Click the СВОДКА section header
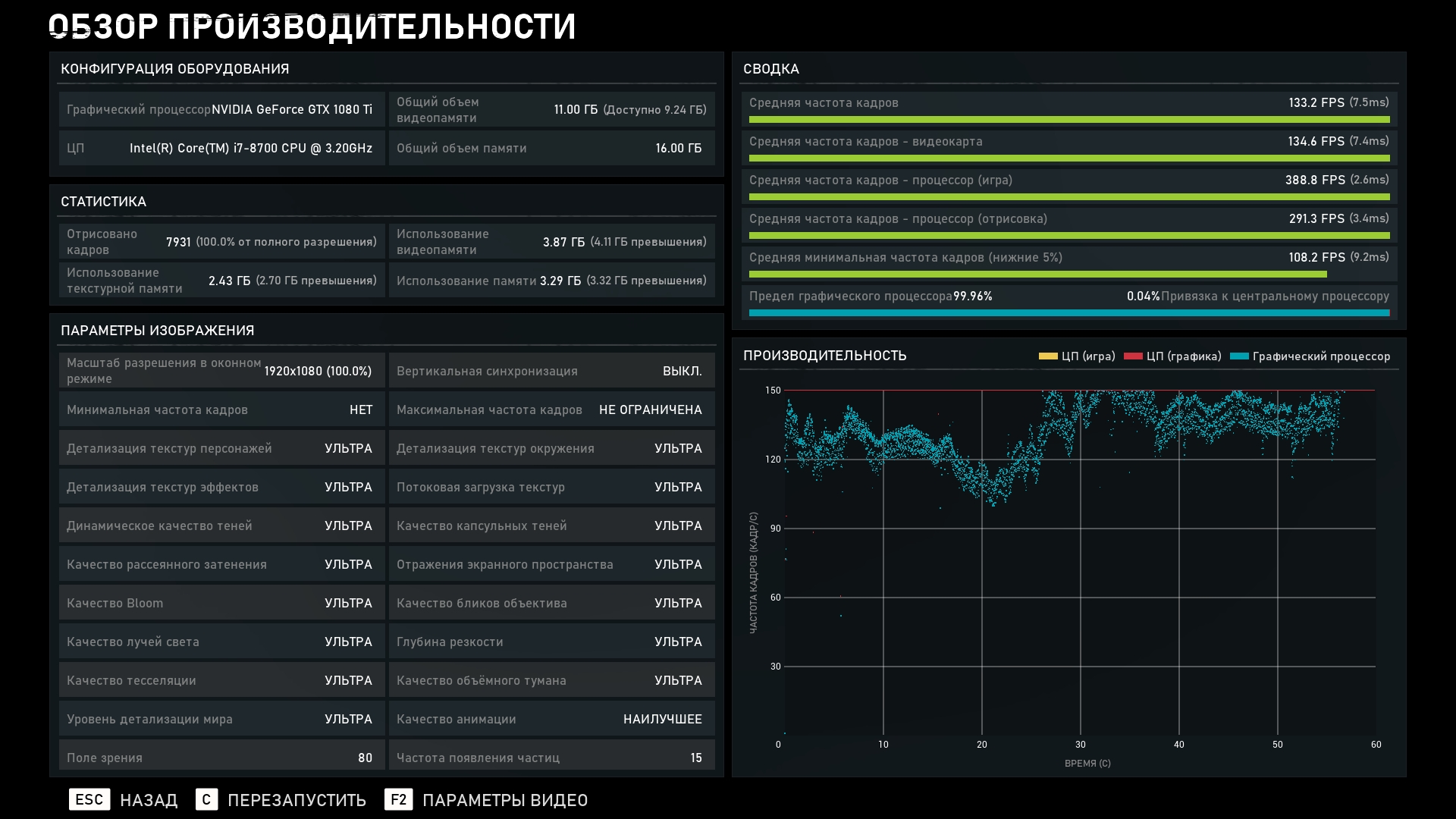1456x819 pixels. [771, 69]
